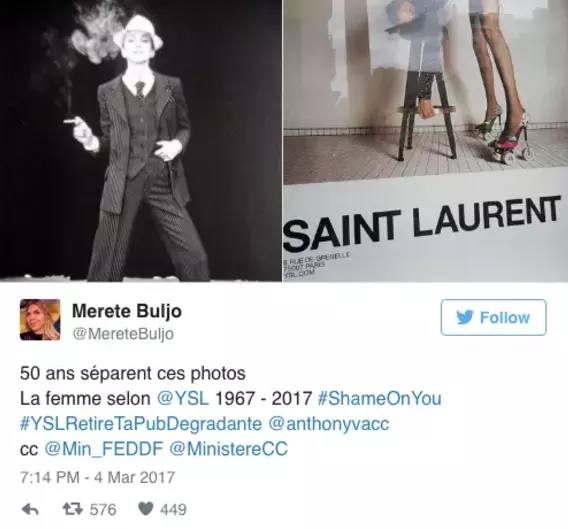Open the black-and-white suit photo
The image size is (568, 529).
pos(141,141)
